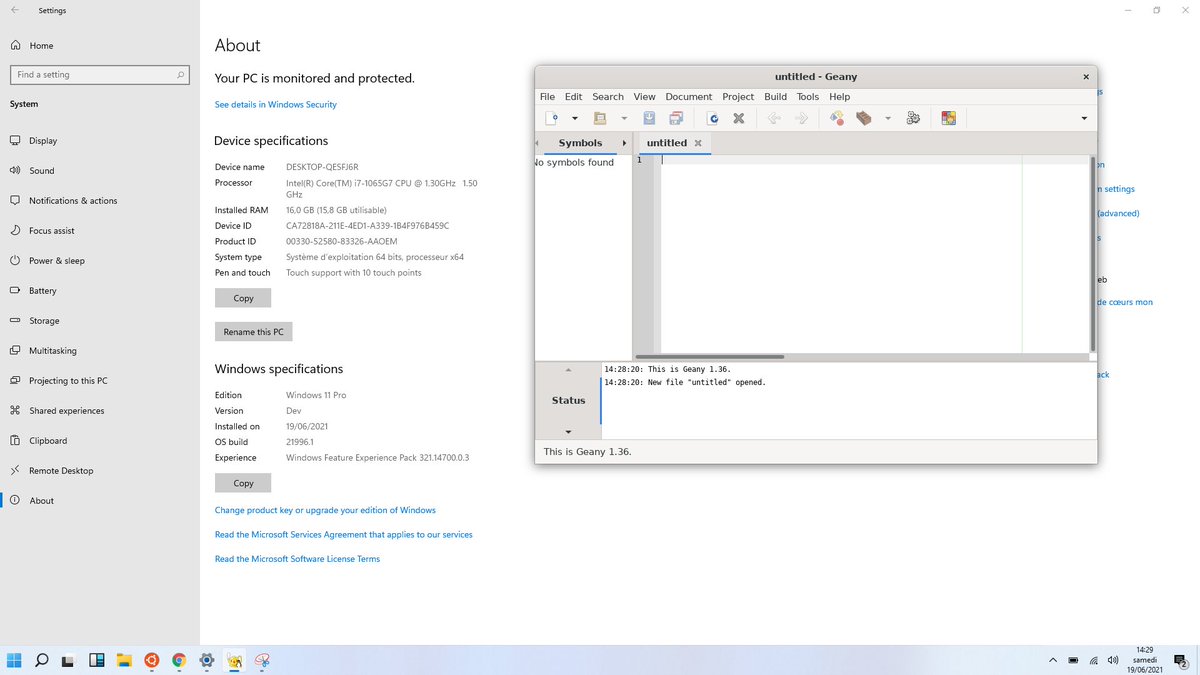Image resolution: width=1200 pixels, height=675 pixels.
Task: Click the Save file icon in Geany
Action: coord(649,118)
